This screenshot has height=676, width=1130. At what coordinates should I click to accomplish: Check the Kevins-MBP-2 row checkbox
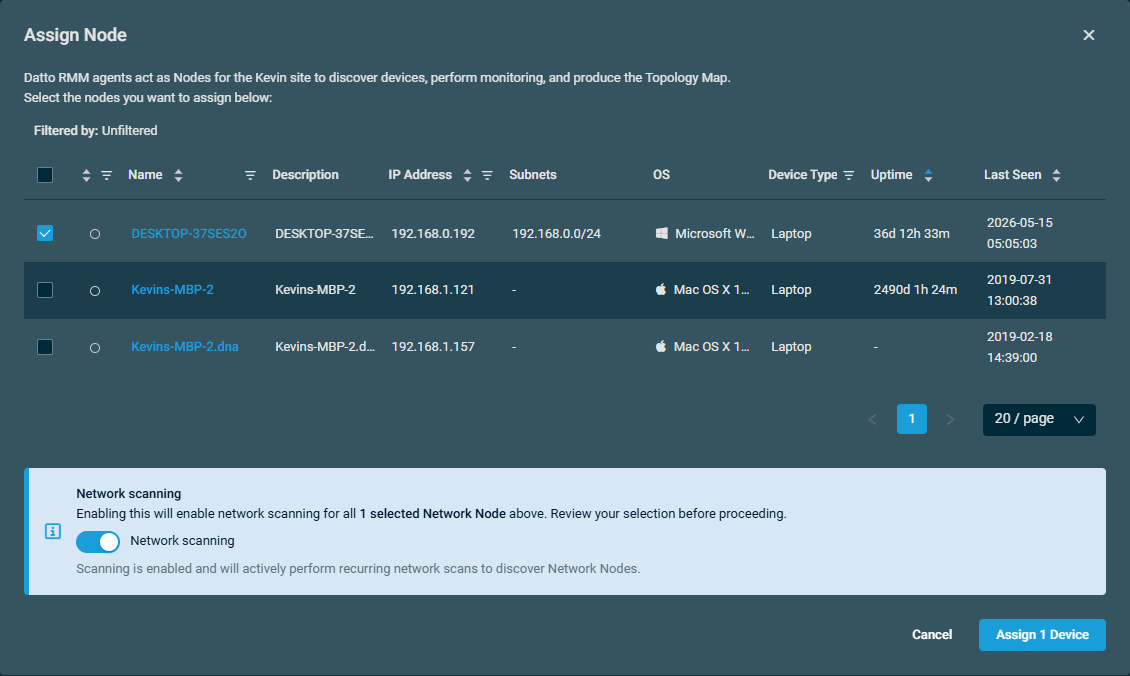point(45,290)
